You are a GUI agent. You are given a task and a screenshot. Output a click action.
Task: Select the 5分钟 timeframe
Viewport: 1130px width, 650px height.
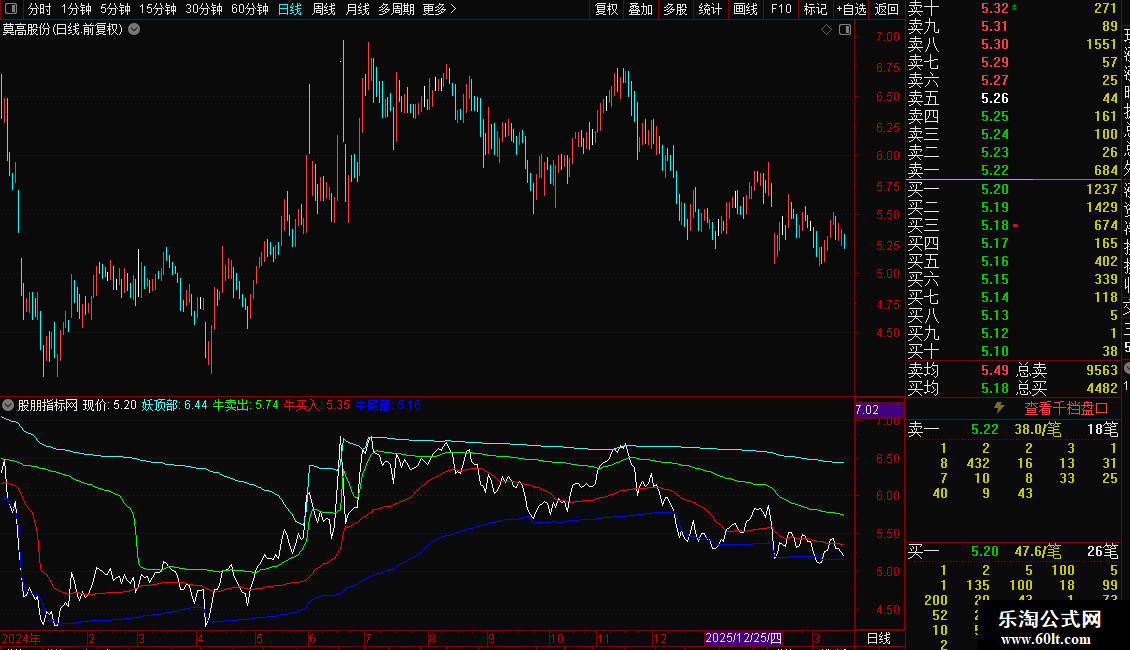click(x=115, y=9)
